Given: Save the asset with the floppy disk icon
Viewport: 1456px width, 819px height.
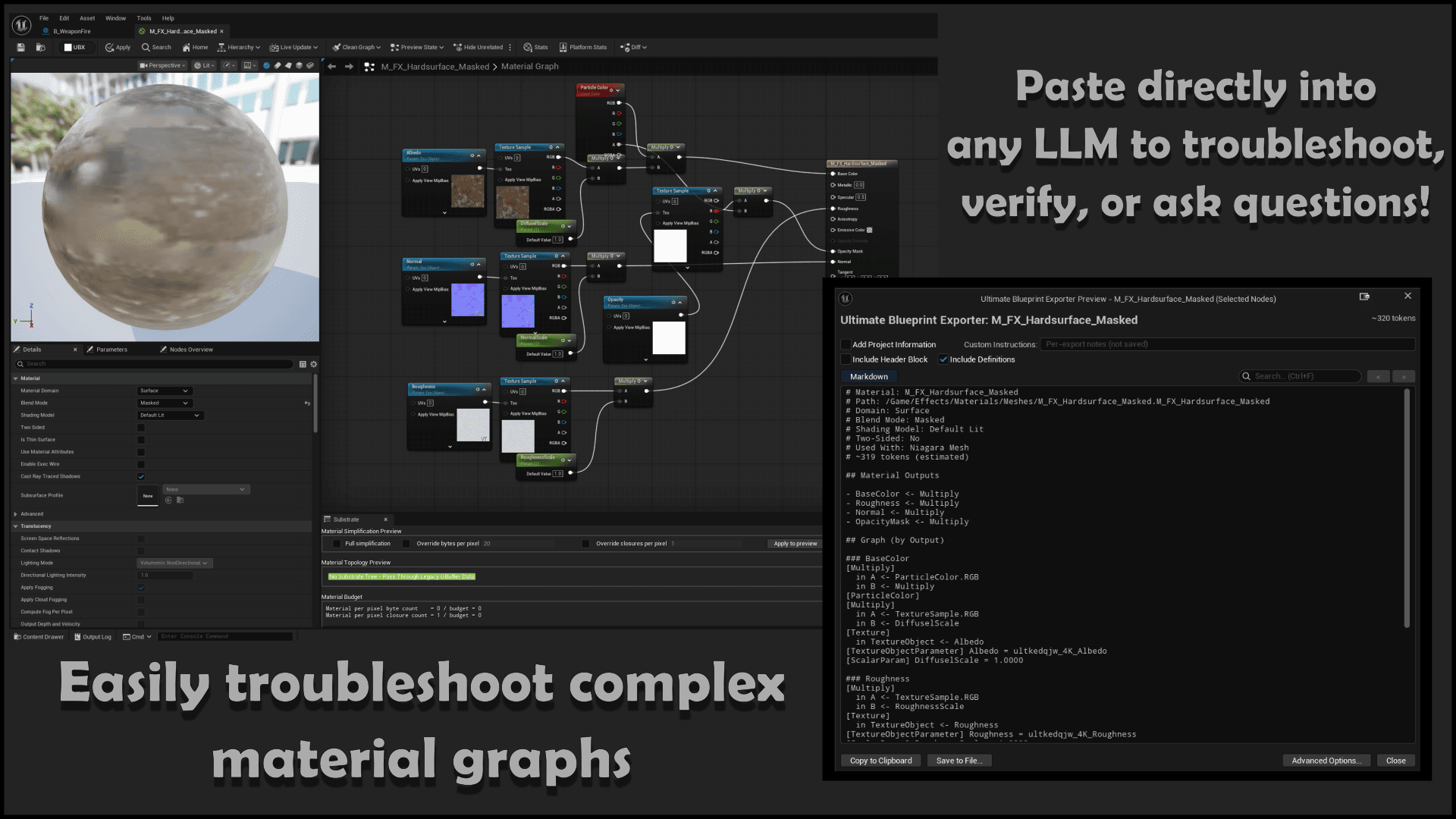Looking at the screenshot, I should click(20, 47).
